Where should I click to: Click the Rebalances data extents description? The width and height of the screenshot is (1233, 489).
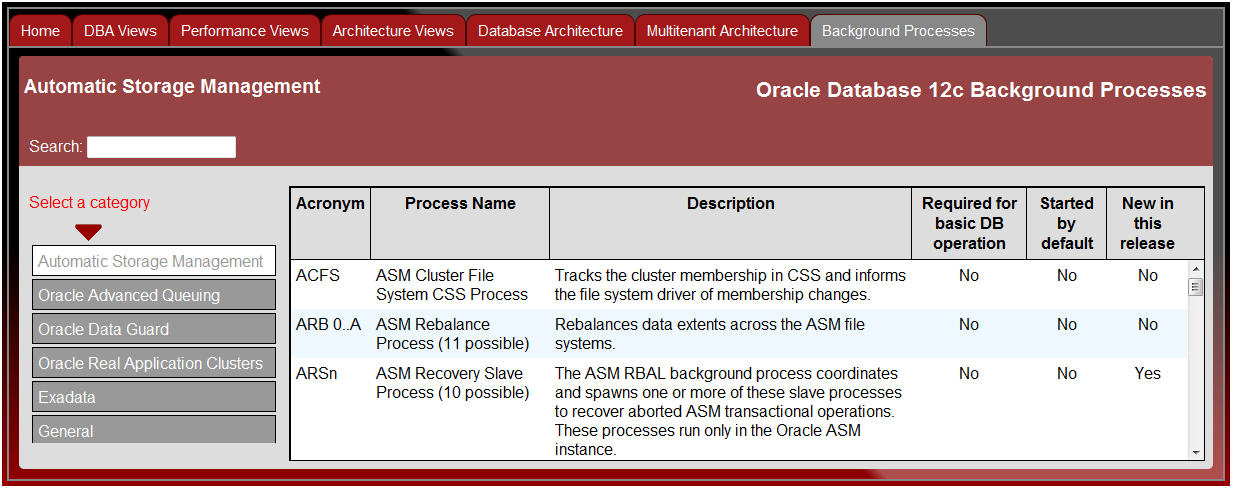click(x=710, y=334)
